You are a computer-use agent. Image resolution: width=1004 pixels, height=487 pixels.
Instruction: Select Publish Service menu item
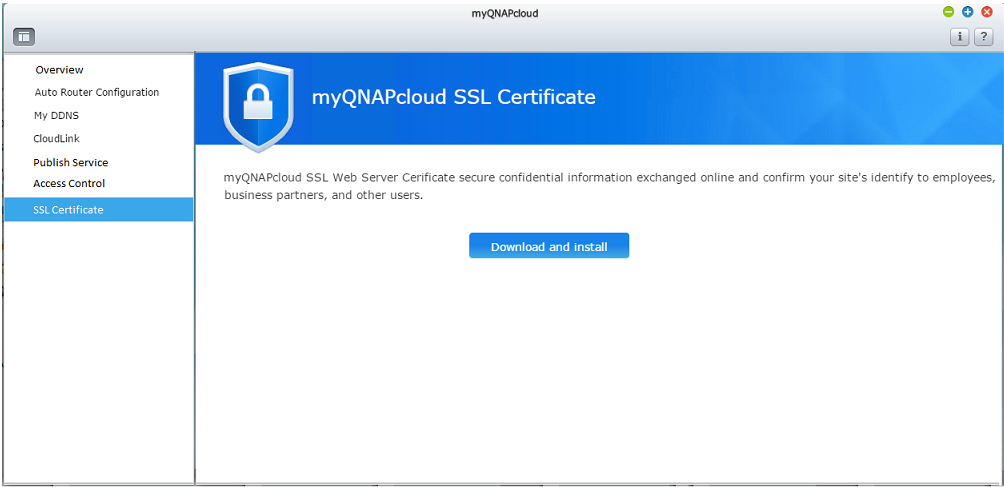point(70,163)
